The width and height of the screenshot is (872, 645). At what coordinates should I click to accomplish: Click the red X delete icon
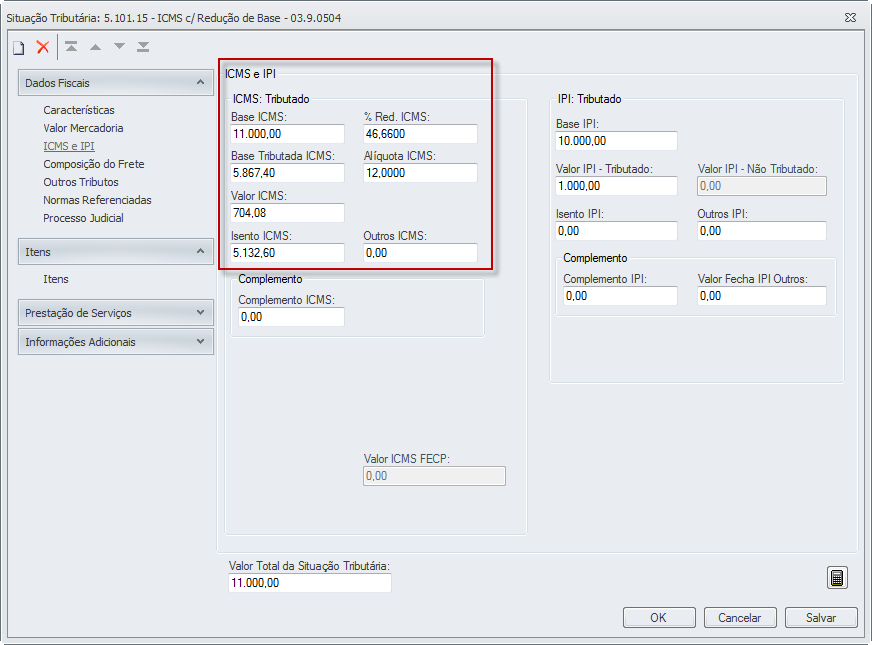coord(43,47)
